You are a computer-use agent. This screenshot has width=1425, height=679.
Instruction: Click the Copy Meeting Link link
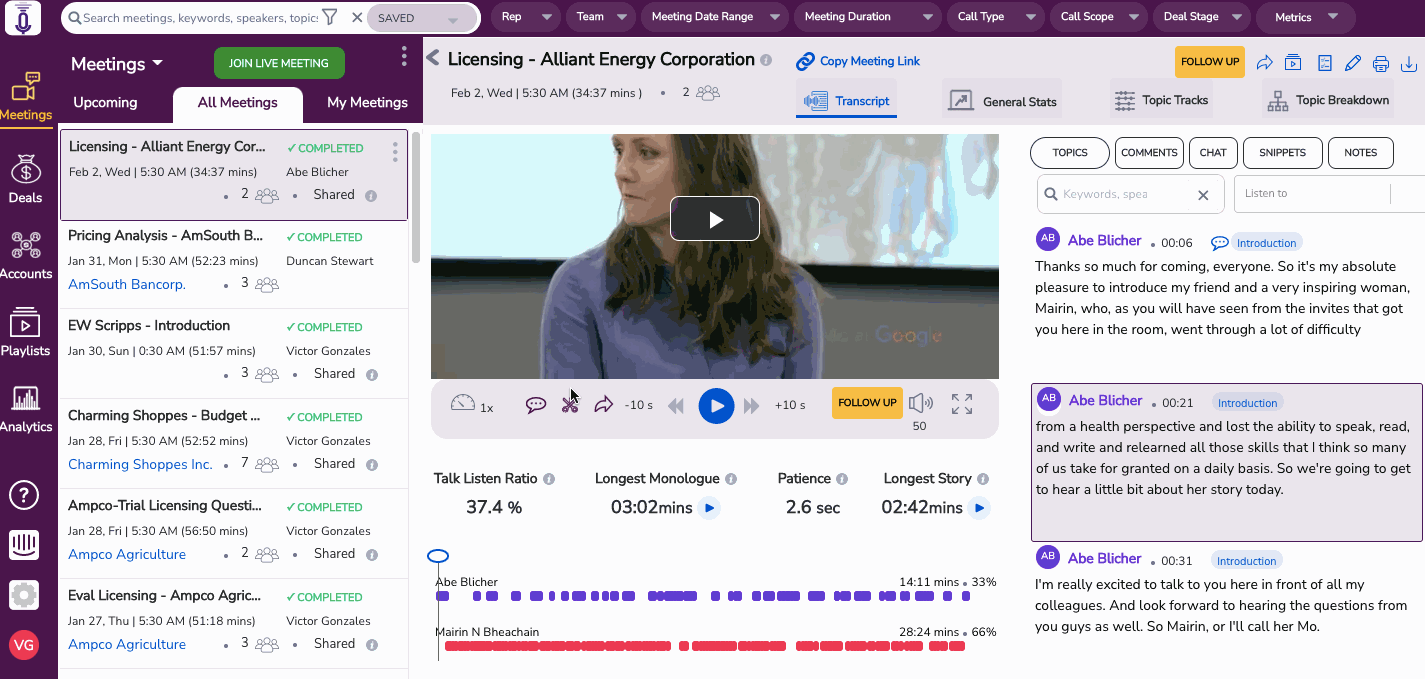(858, 61)
